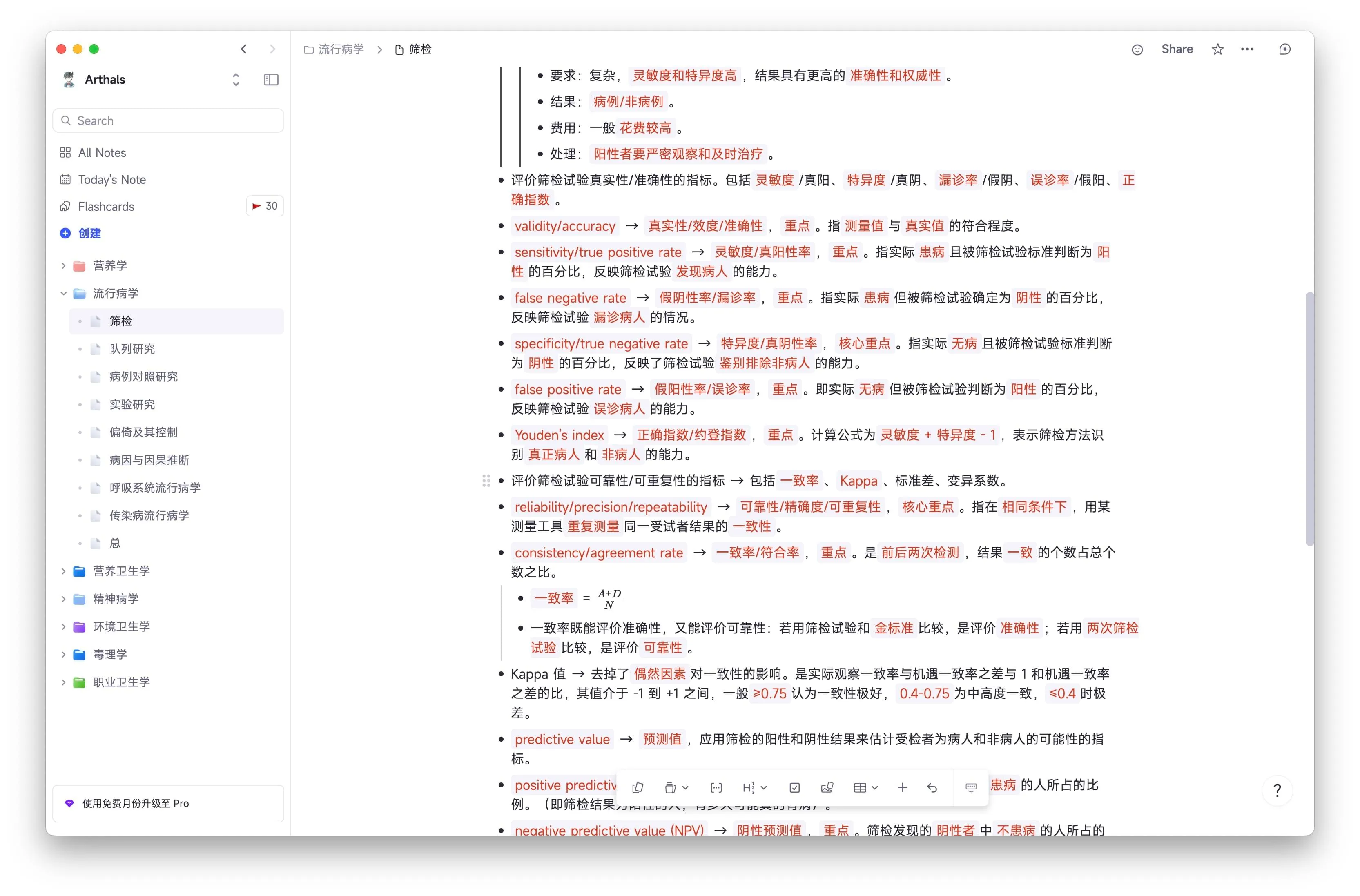This screenshot has height=896, width=1360.
Task: Insert a cloze bracket from bottom toolbar
Action: coord(716,787)
